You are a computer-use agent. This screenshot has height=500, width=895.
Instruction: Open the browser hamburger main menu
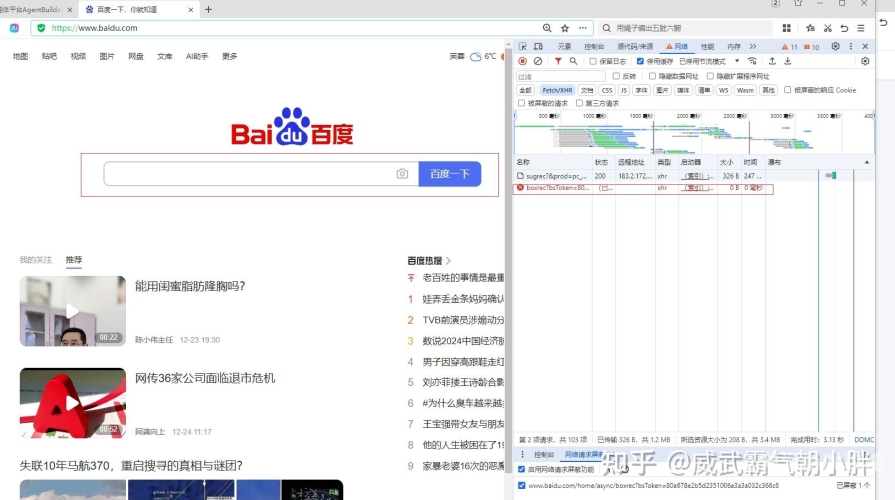click(x=861, y=27)
